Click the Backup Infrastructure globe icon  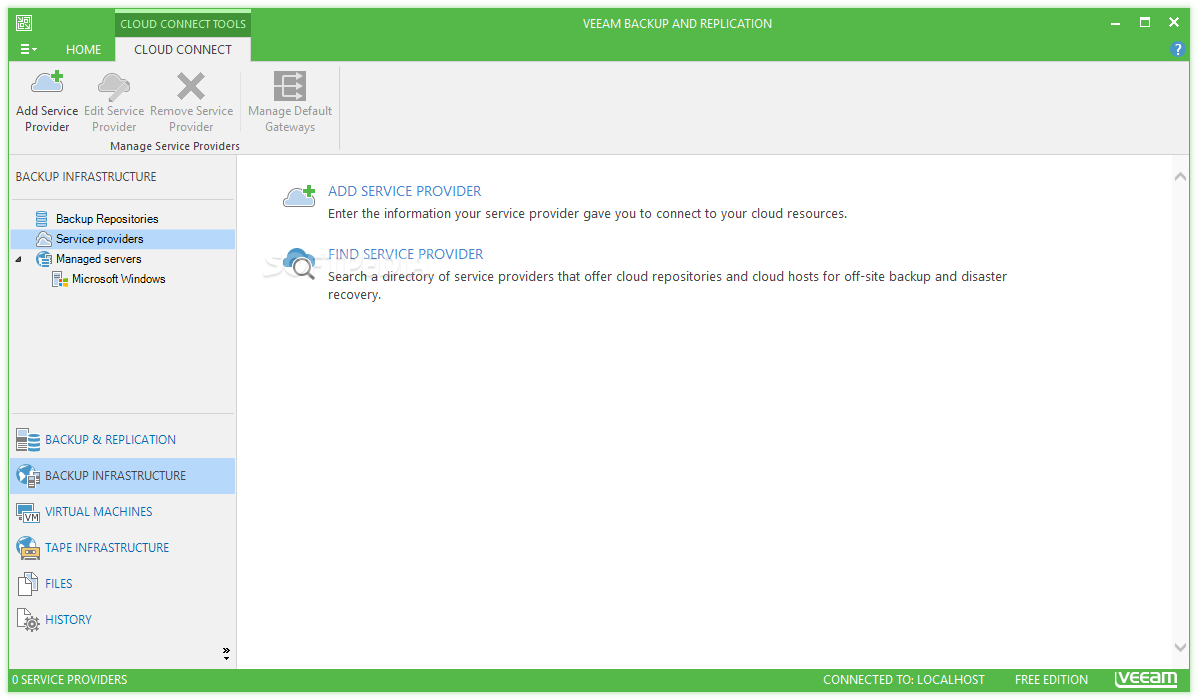[28, 476]
